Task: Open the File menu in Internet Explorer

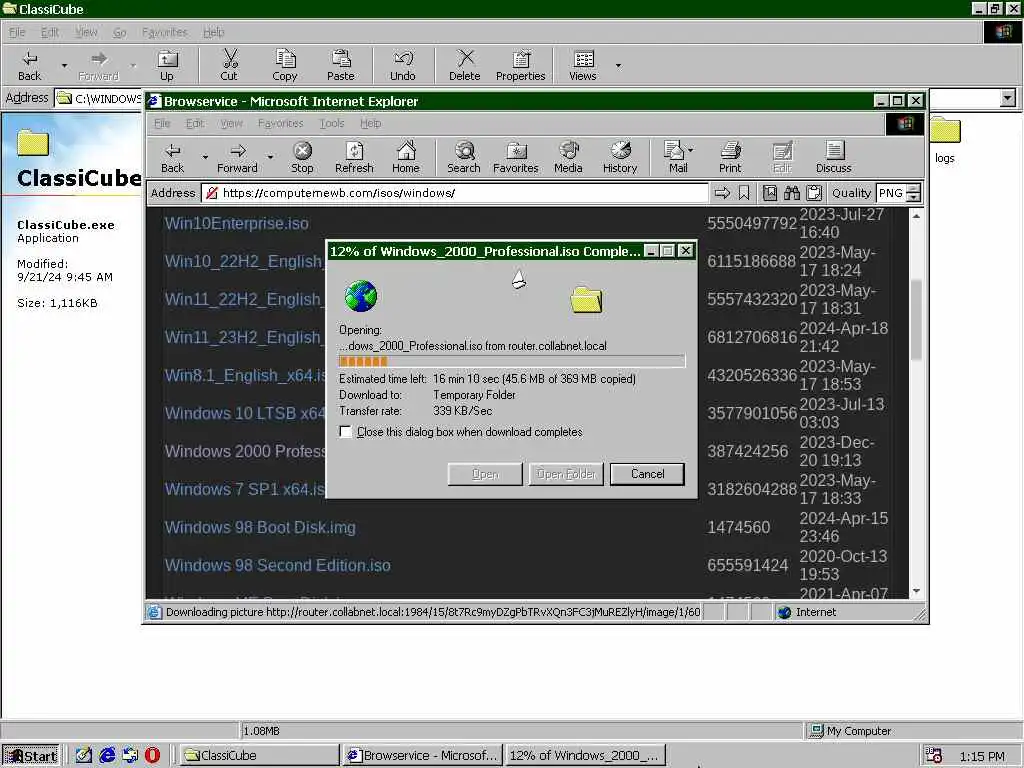Action: point(162,123)
